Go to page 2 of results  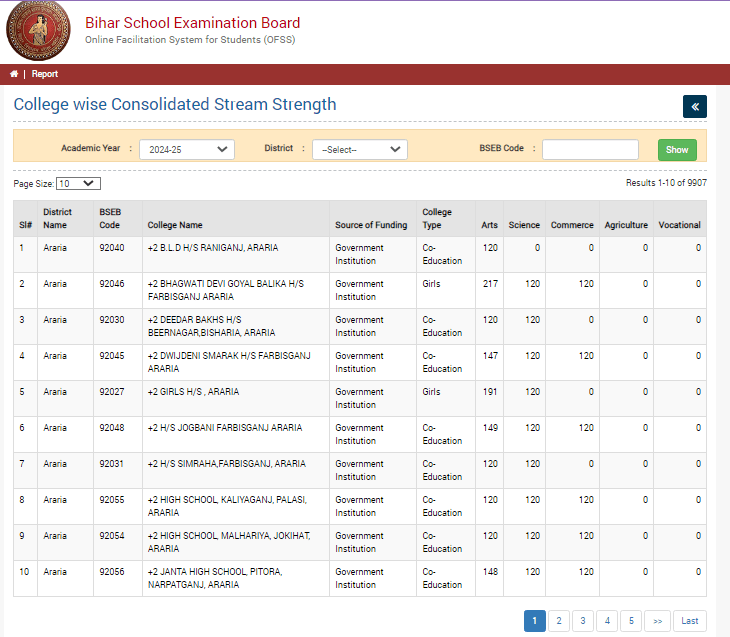(559, 621)
